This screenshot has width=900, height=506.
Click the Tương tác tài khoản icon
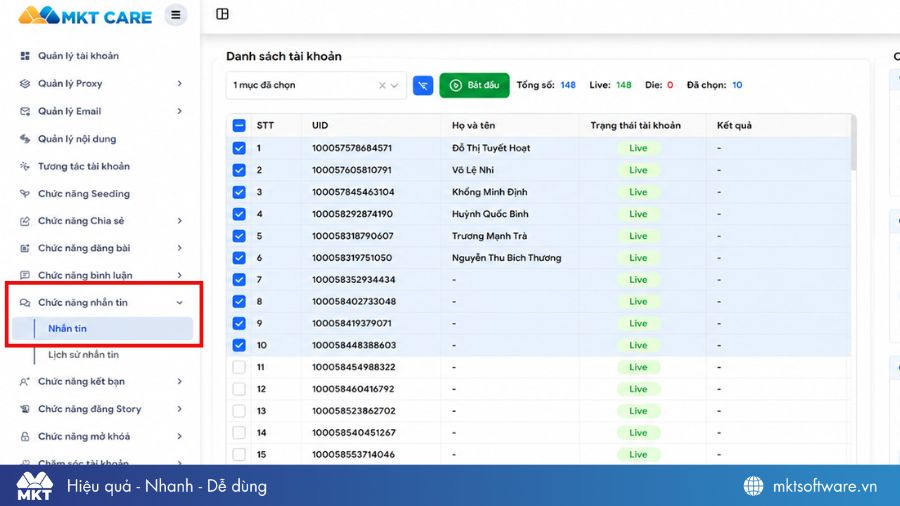click(25, 166)
